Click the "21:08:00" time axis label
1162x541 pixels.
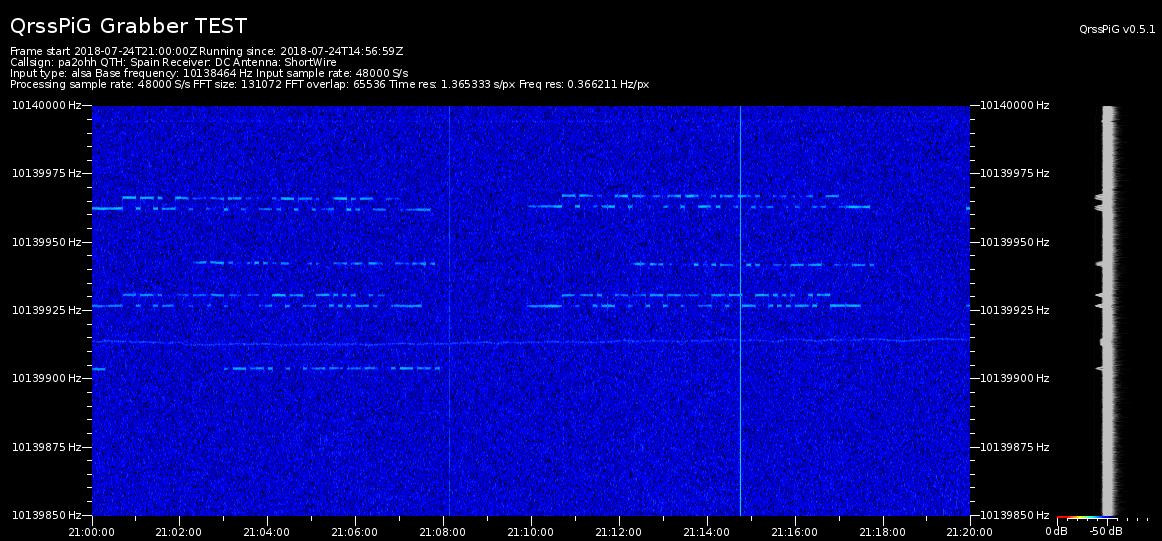(x=443, y=532)
